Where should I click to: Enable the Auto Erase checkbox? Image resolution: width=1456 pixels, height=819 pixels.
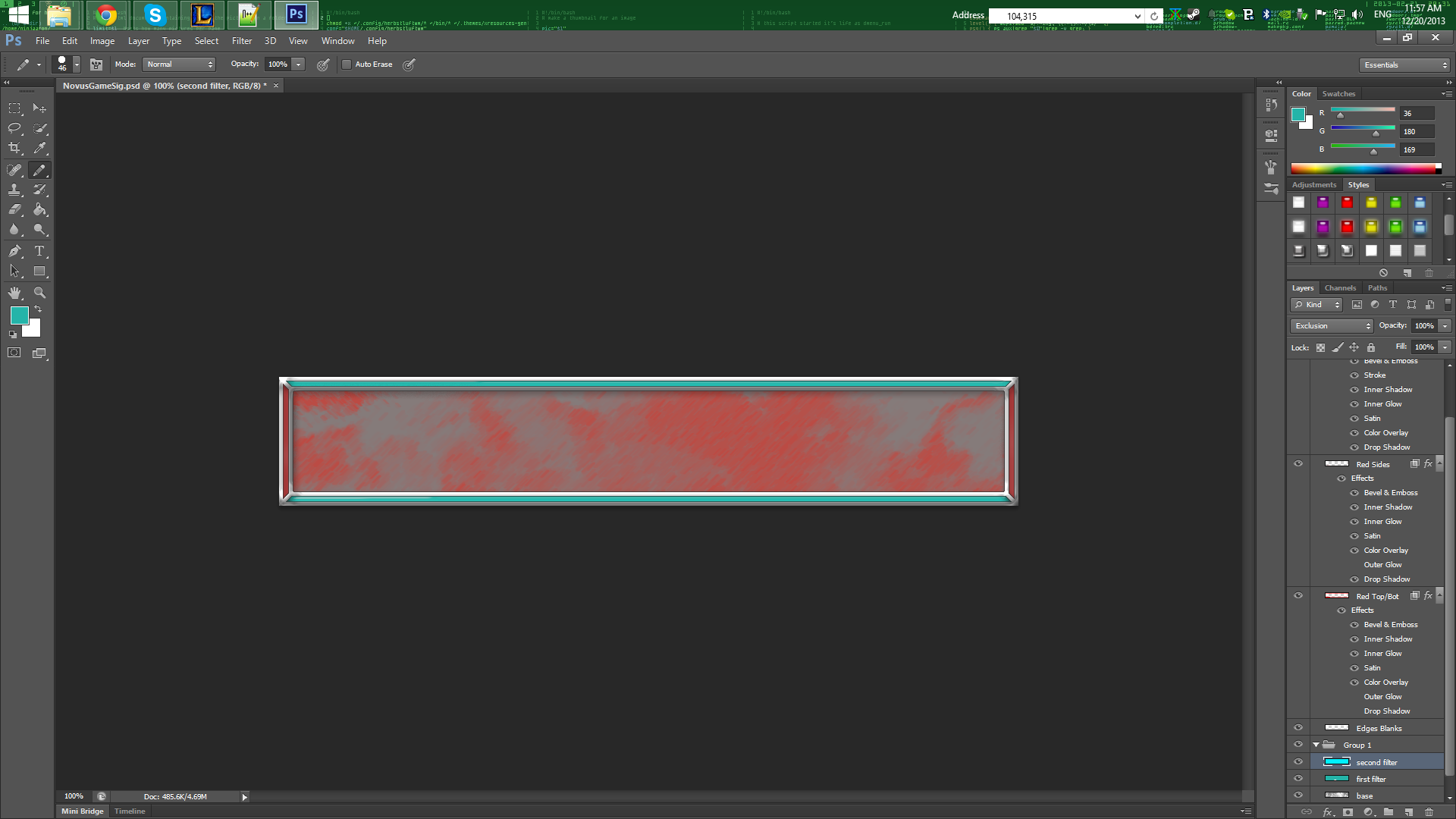[x=347, y=64]
